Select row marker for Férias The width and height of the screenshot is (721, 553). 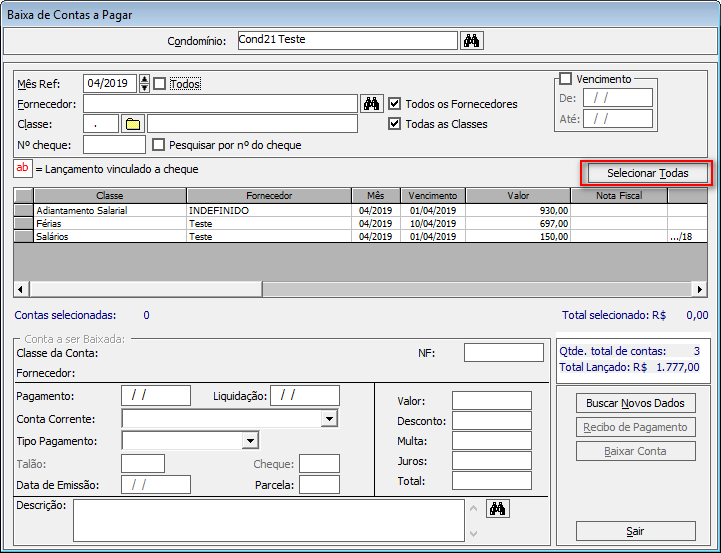pyautogui.click(x=23, y=223)
